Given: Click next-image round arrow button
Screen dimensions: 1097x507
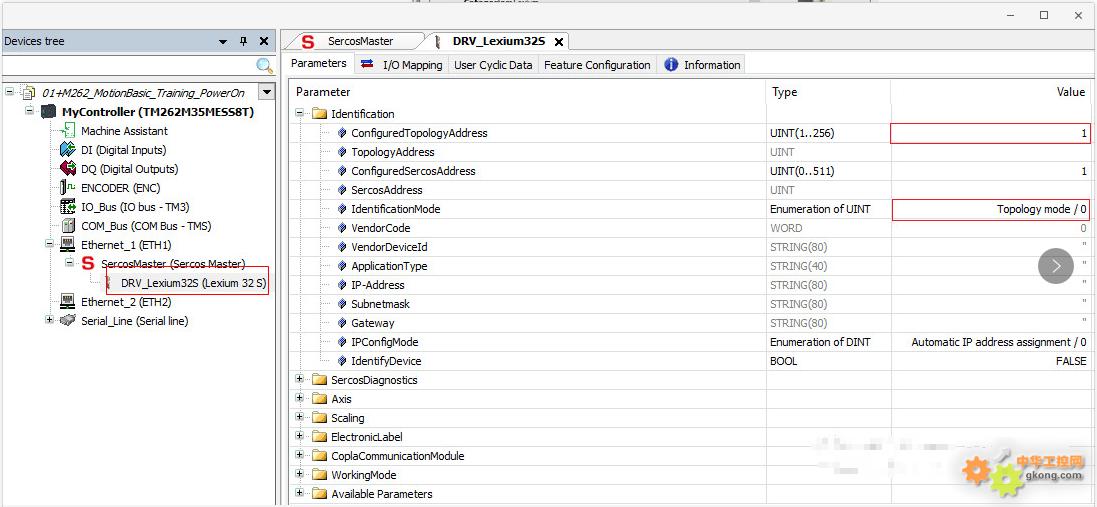Looking at the screenshot, I should click(1056, 266).
